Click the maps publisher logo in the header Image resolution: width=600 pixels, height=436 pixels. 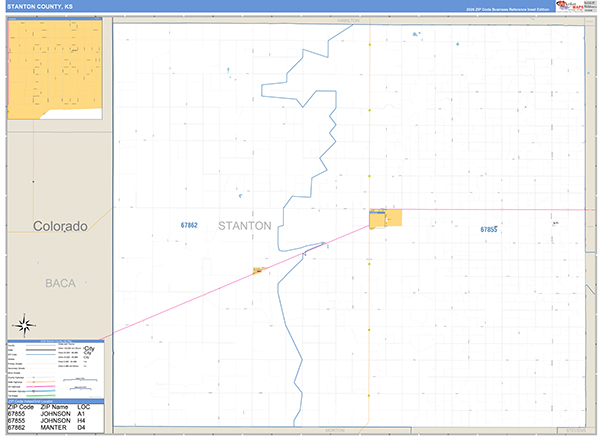[570, 6]
